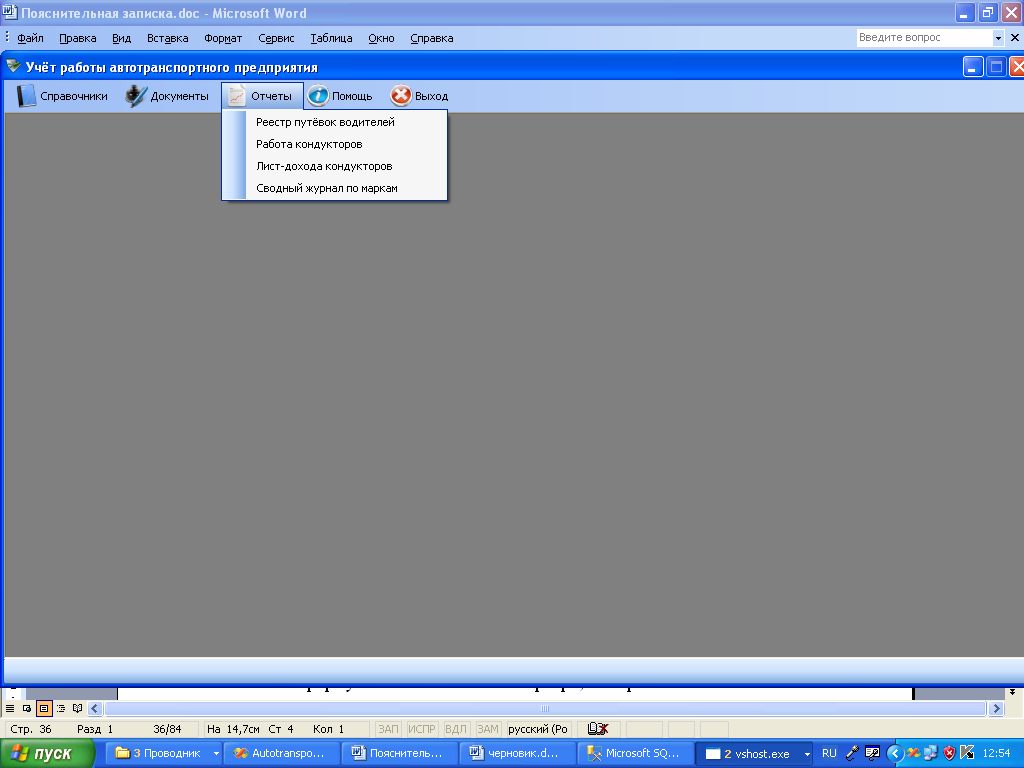
Task: Switch to Autotranspo... taskbar window
Action: (281, 753)
